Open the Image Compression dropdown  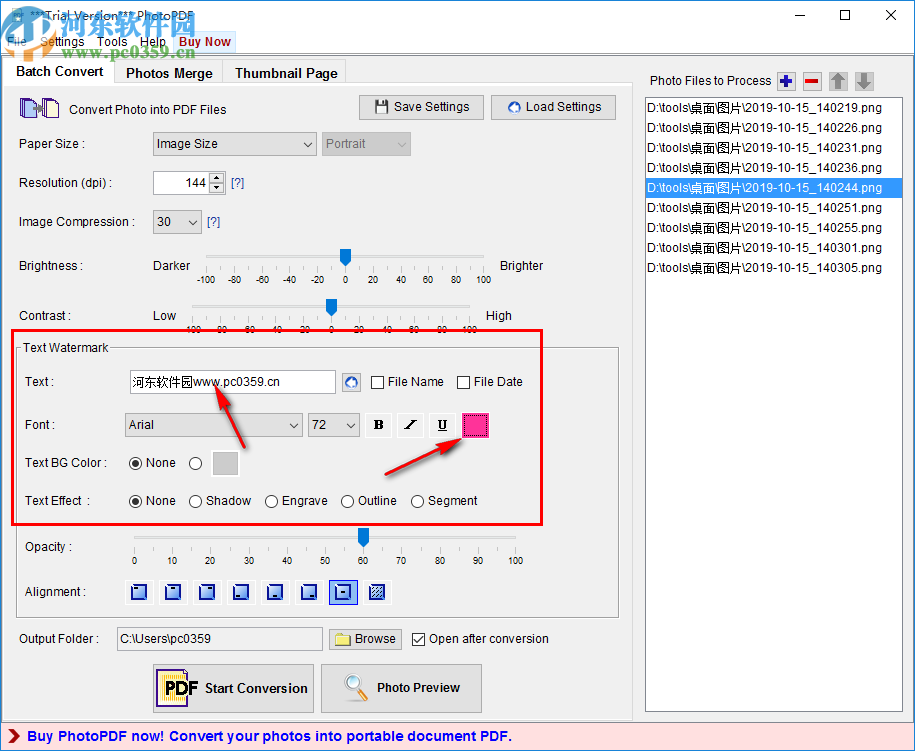point(177,222)
